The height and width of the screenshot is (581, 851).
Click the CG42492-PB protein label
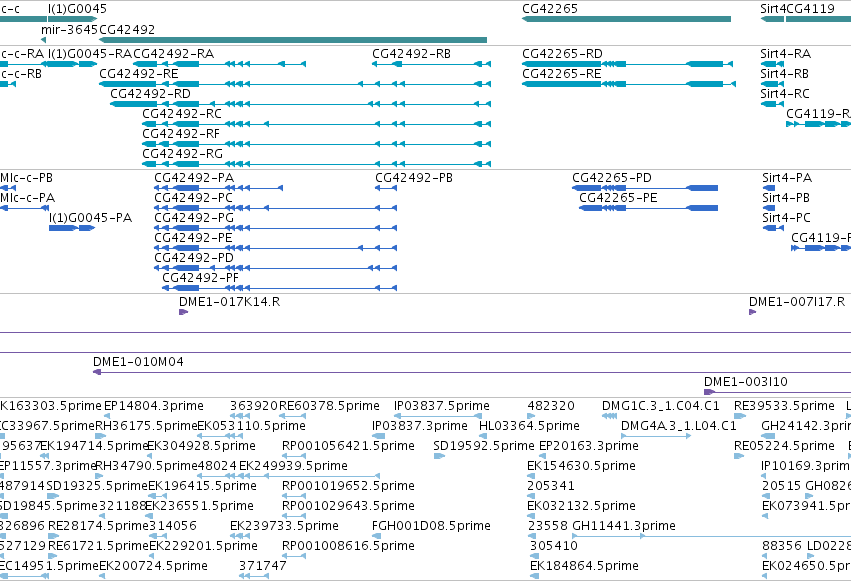[414, 178]
